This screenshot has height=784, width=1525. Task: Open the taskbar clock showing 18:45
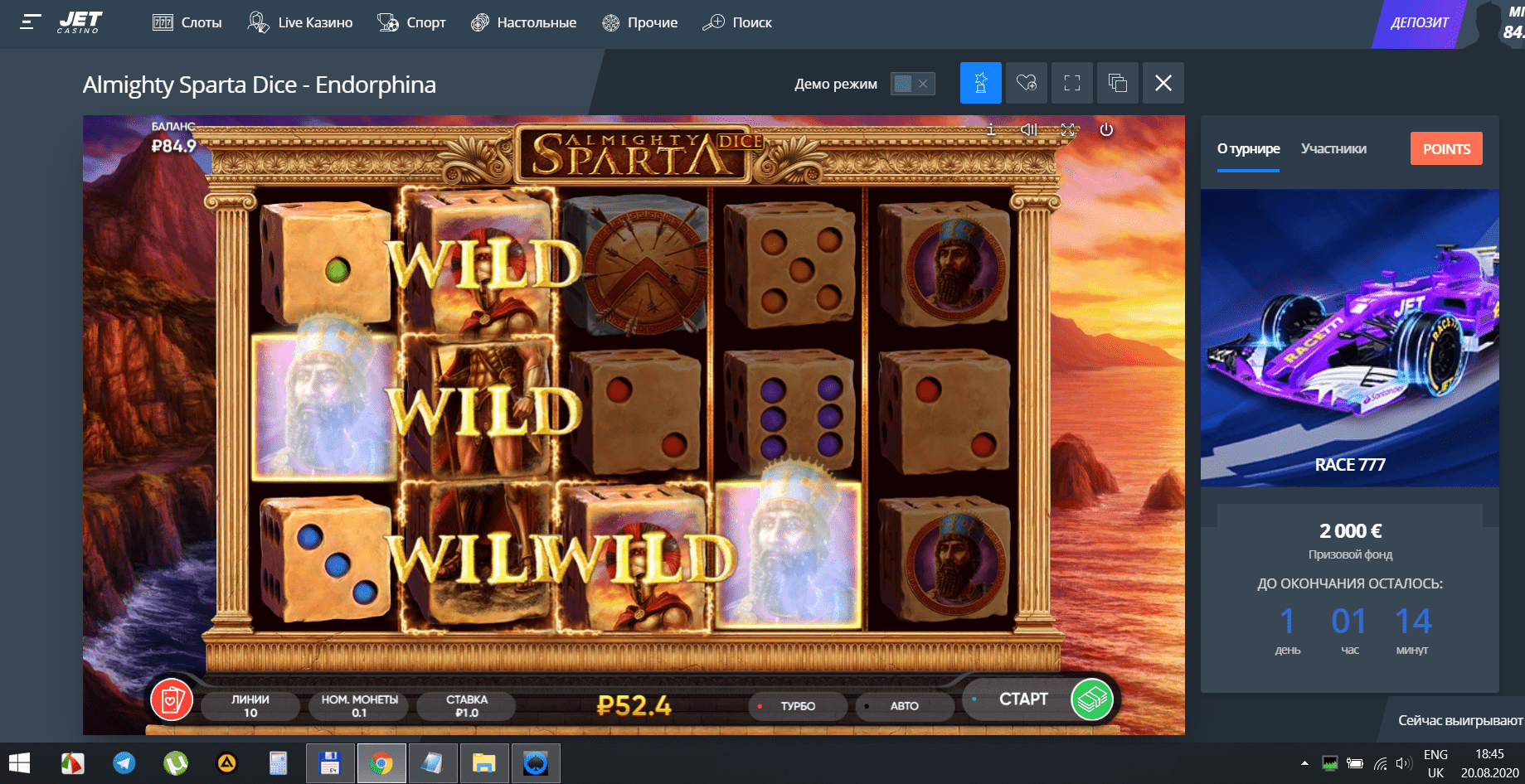[1489, 763]
